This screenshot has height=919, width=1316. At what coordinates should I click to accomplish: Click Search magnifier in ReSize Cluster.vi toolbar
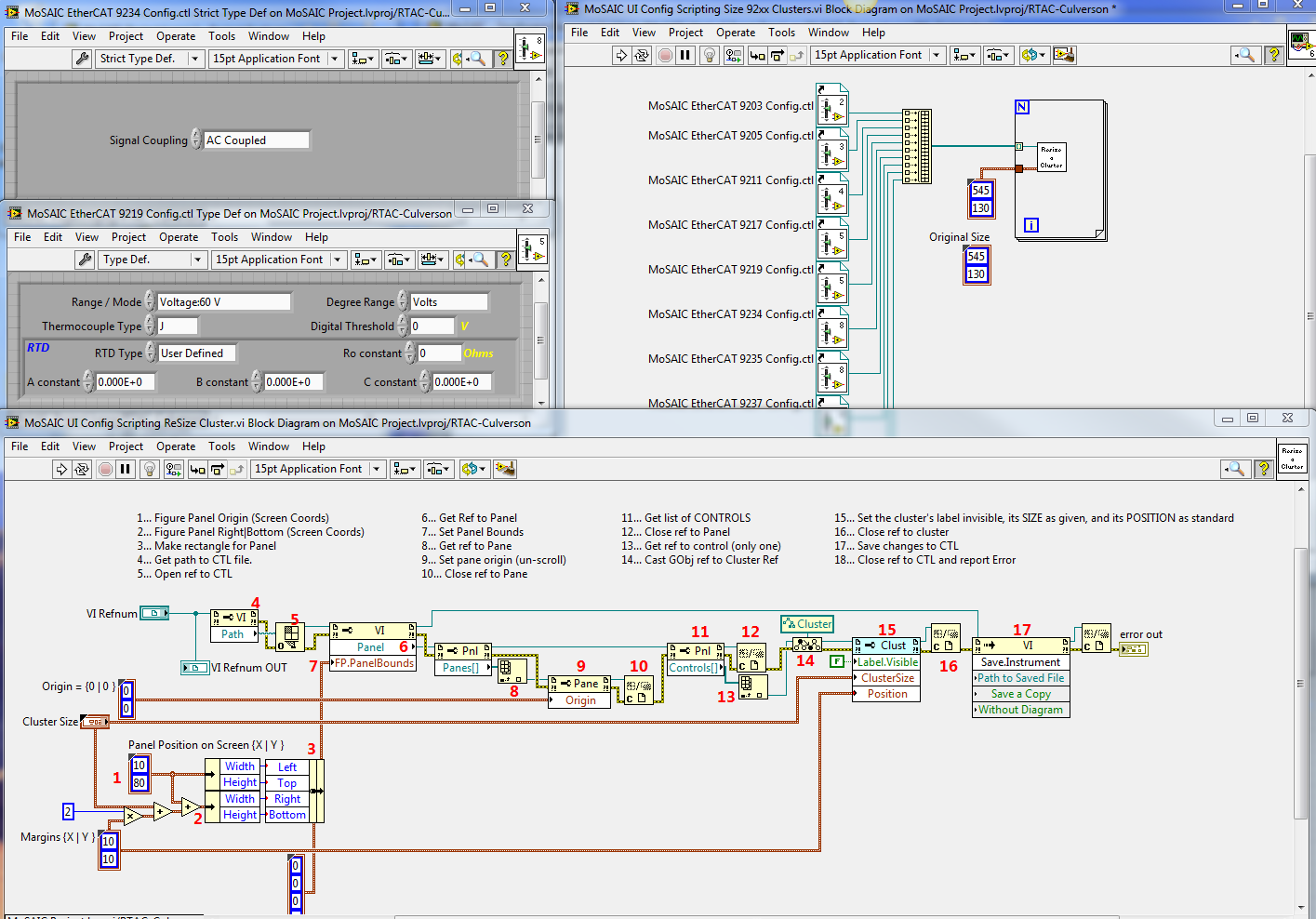click(1237, 469)
